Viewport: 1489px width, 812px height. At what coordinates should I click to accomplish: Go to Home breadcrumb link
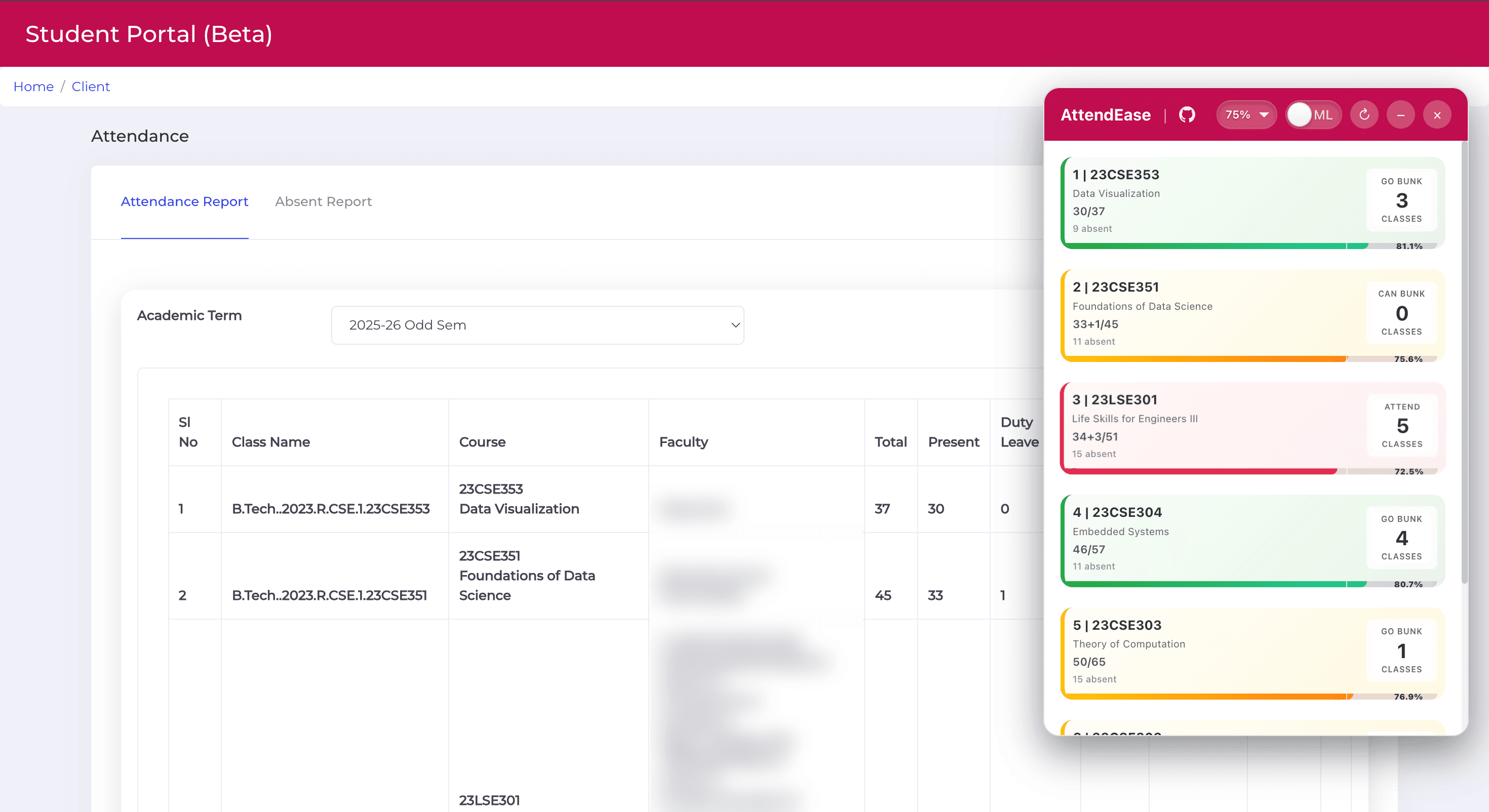(33, 87)
